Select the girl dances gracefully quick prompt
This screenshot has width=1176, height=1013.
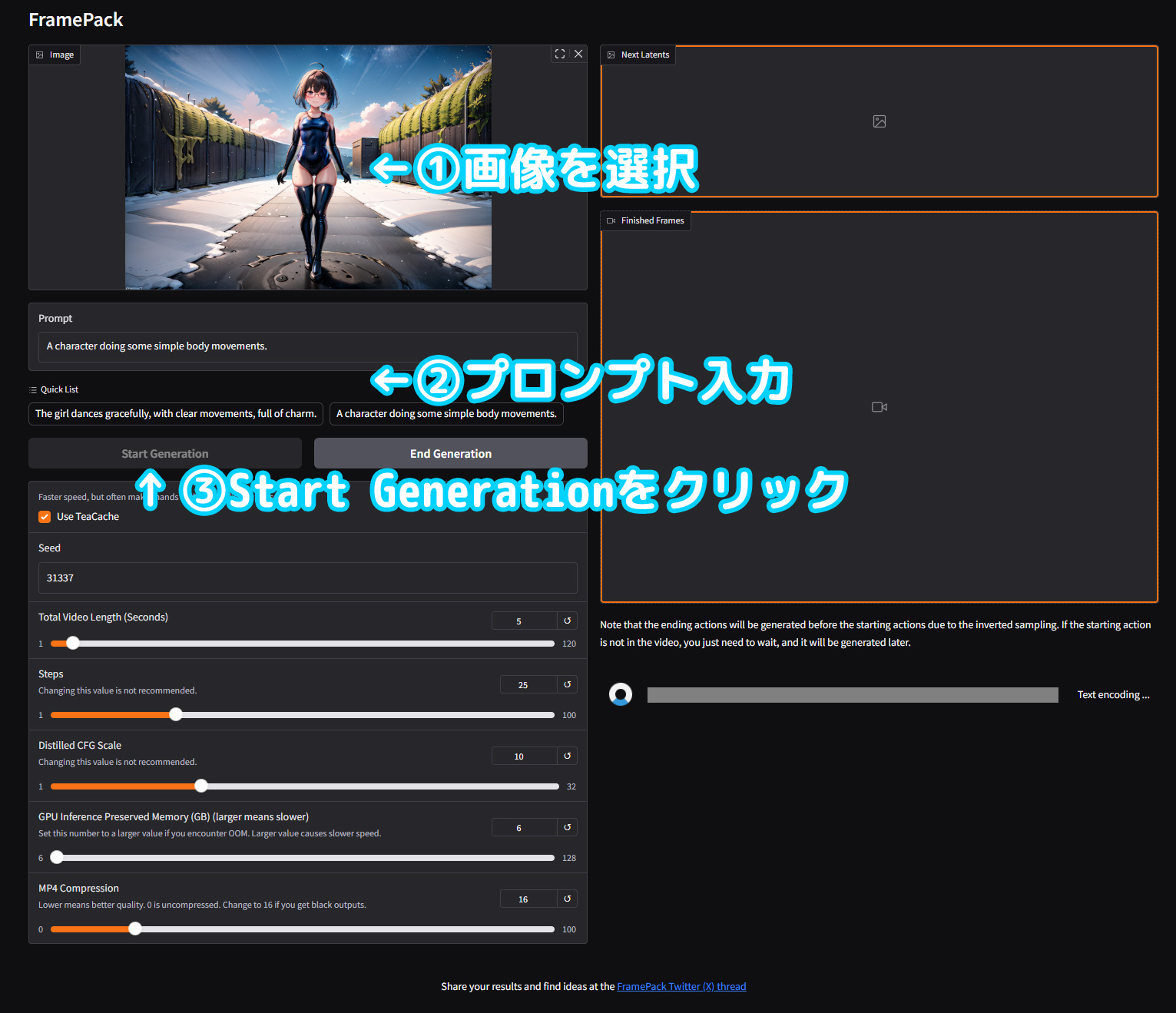tap(175, 413)
